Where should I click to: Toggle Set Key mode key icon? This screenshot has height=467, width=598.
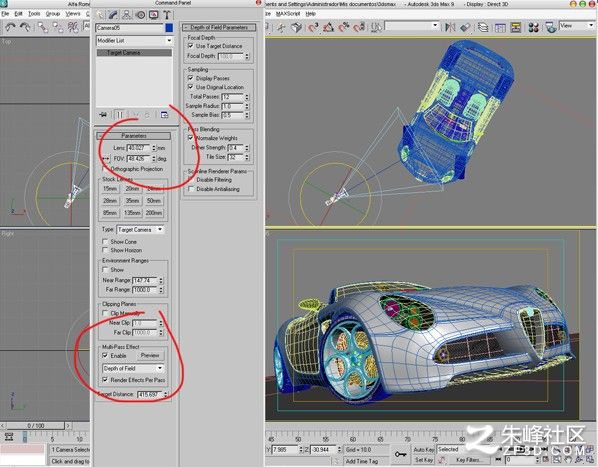[x=400, y=454]
